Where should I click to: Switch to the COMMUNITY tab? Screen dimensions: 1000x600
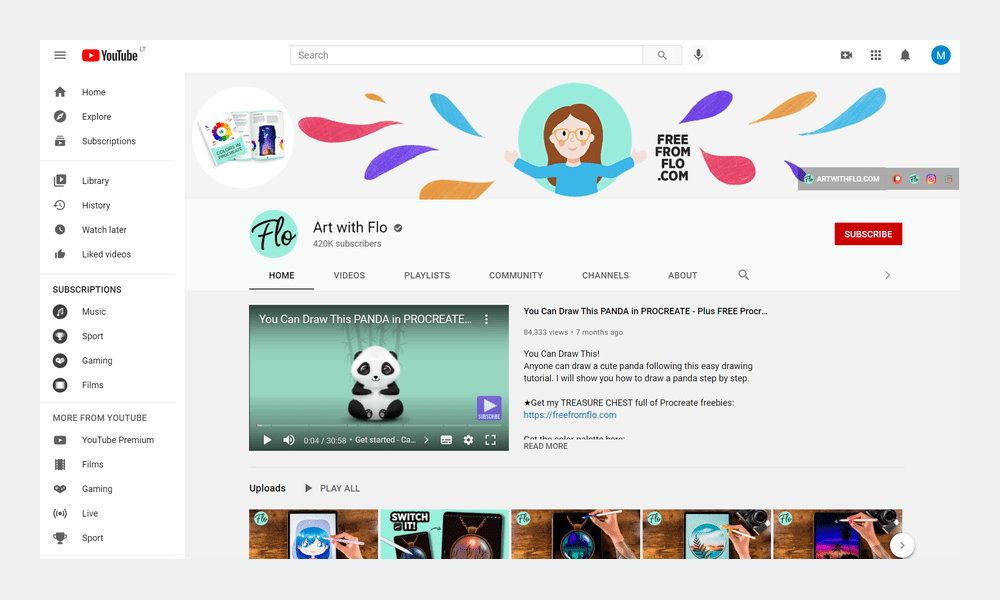[516, 275]
